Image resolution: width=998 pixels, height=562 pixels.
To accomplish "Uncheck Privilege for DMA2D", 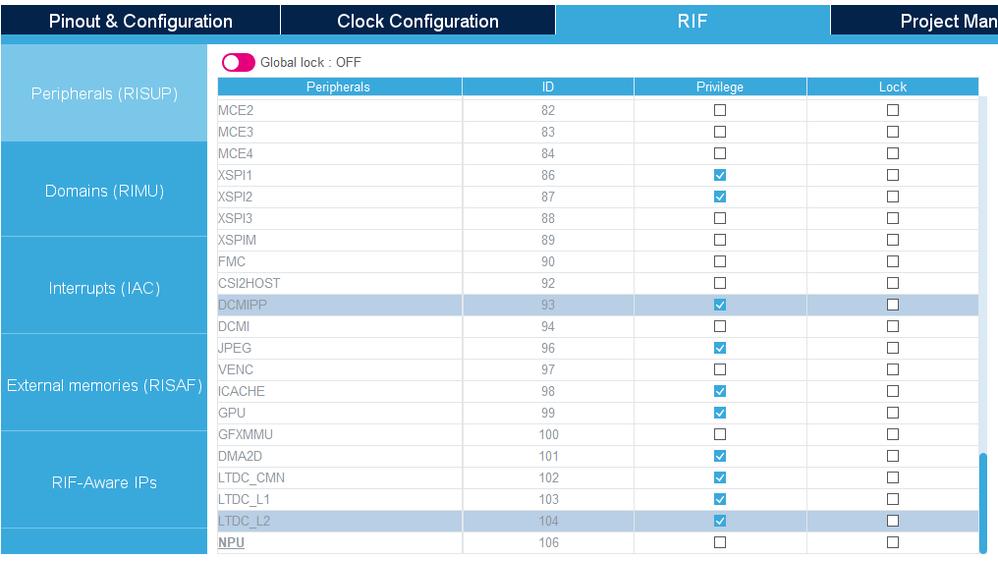I will [x=720, y=456].
